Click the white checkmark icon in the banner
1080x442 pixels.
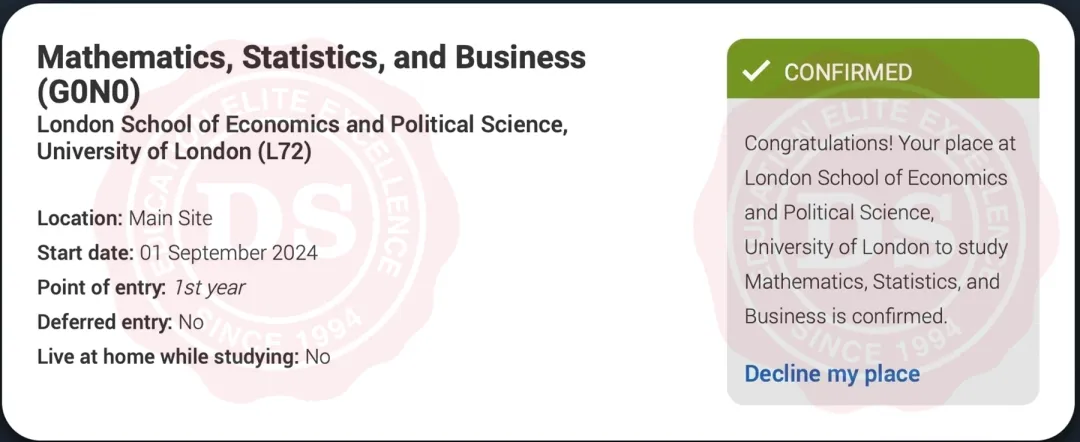(757, 71)
